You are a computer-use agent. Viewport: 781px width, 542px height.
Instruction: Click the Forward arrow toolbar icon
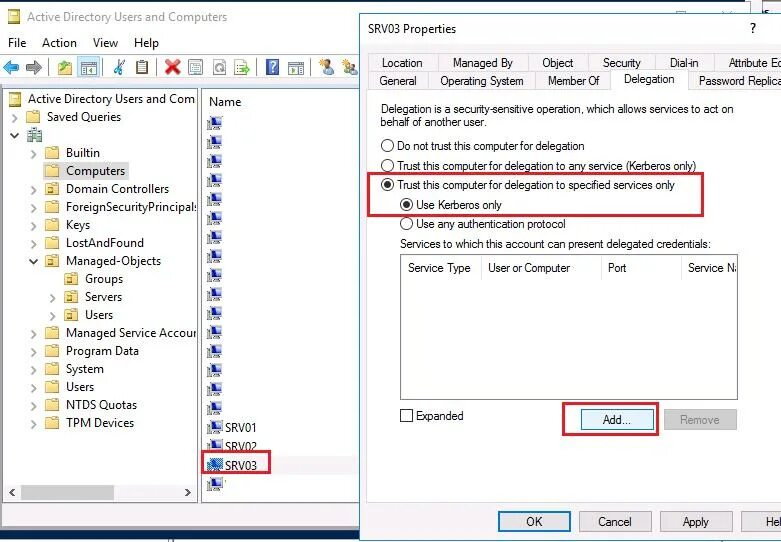(33, 67)
